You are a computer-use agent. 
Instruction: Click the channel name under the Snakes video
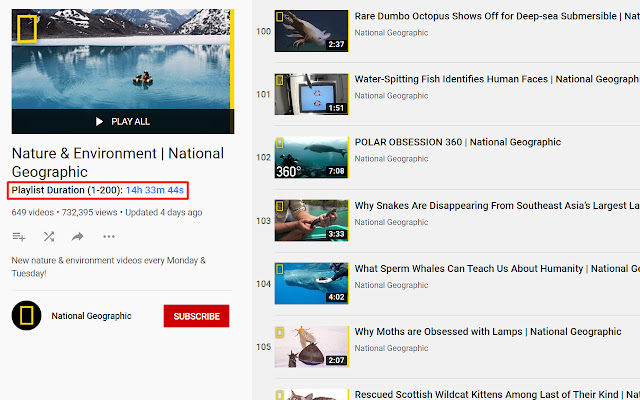[x=391, y=222]
